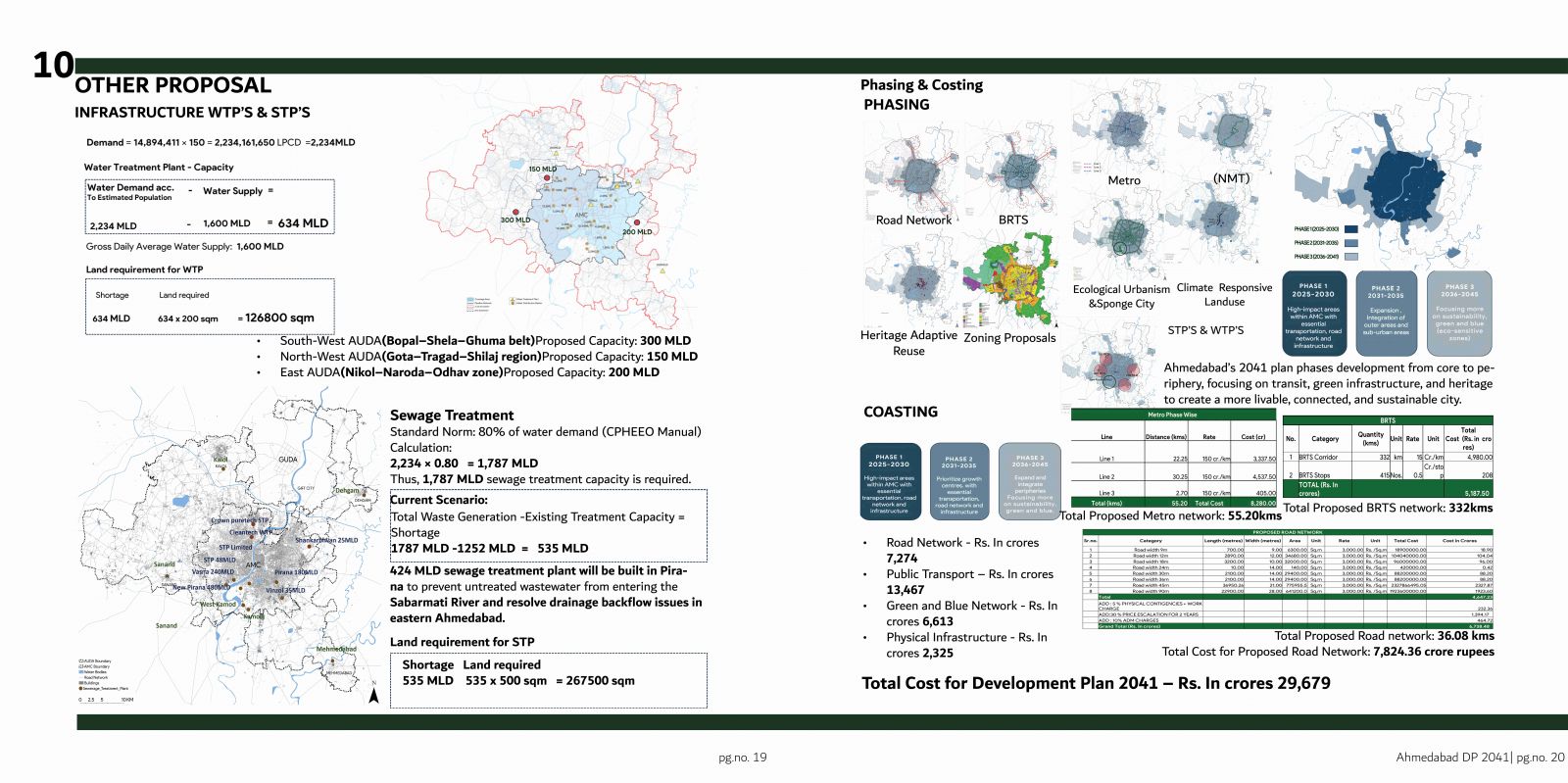
Task: Click the Phase 3 card in Coasting section
Action: pos(1029,480)
